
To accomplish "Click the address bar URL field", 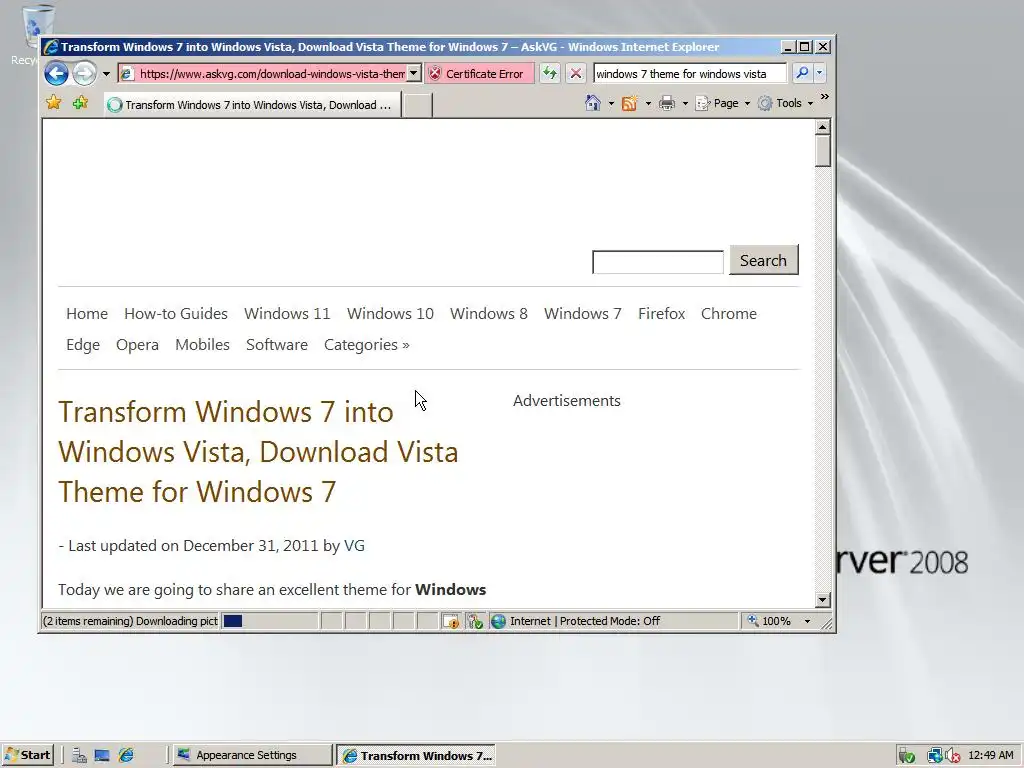I will pos(263,74).
